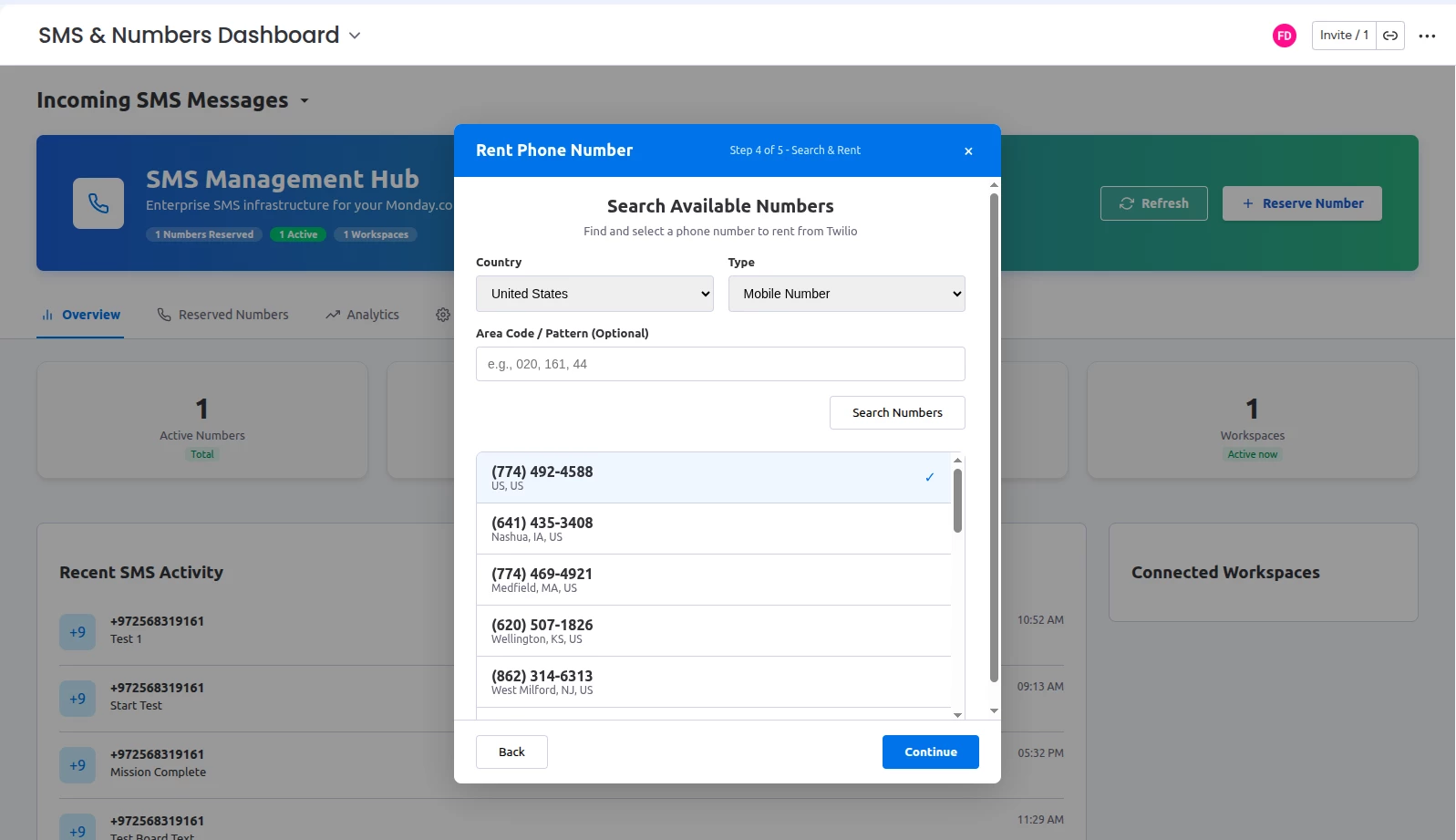Switch to the Reserved Numbers tab
Viewport: 1456px width, 840px height.
click(x=223, y=315)
